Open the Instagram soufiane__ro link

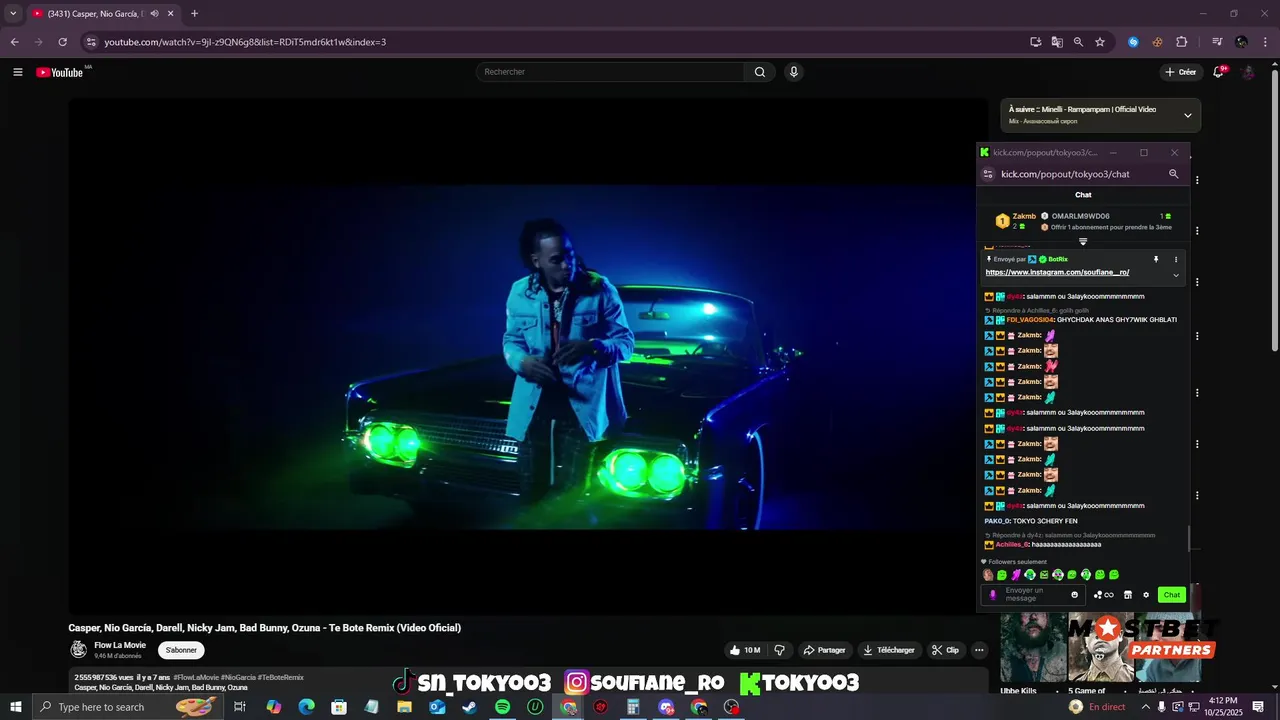coord(1057,272)
